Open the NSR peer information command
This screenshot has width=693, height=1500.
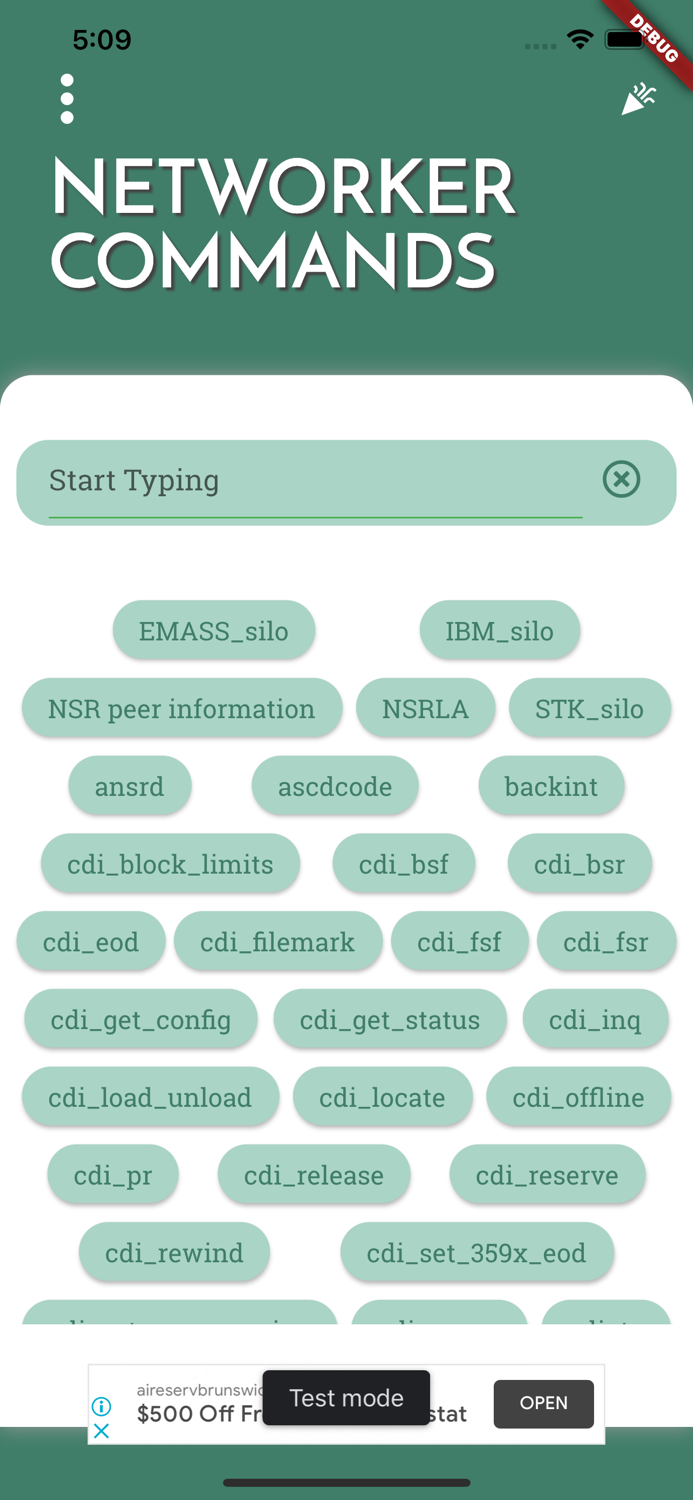pyautogui.click(x=181, y=708)
